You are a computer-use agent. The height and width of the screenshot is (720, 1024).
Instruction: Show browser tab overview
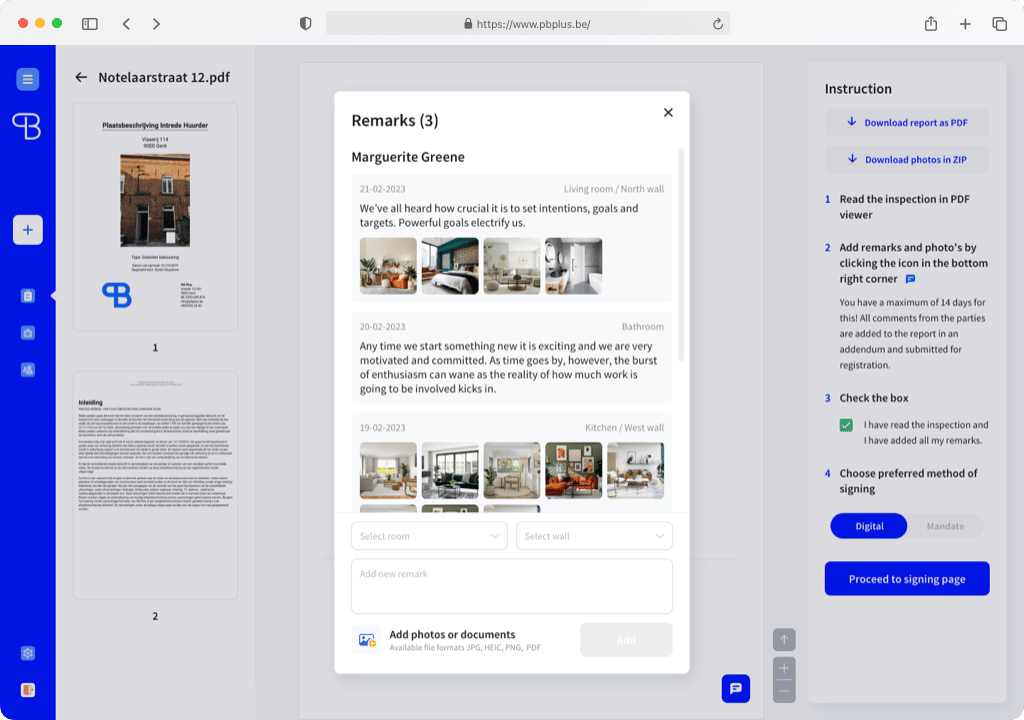tap(999, 24)
